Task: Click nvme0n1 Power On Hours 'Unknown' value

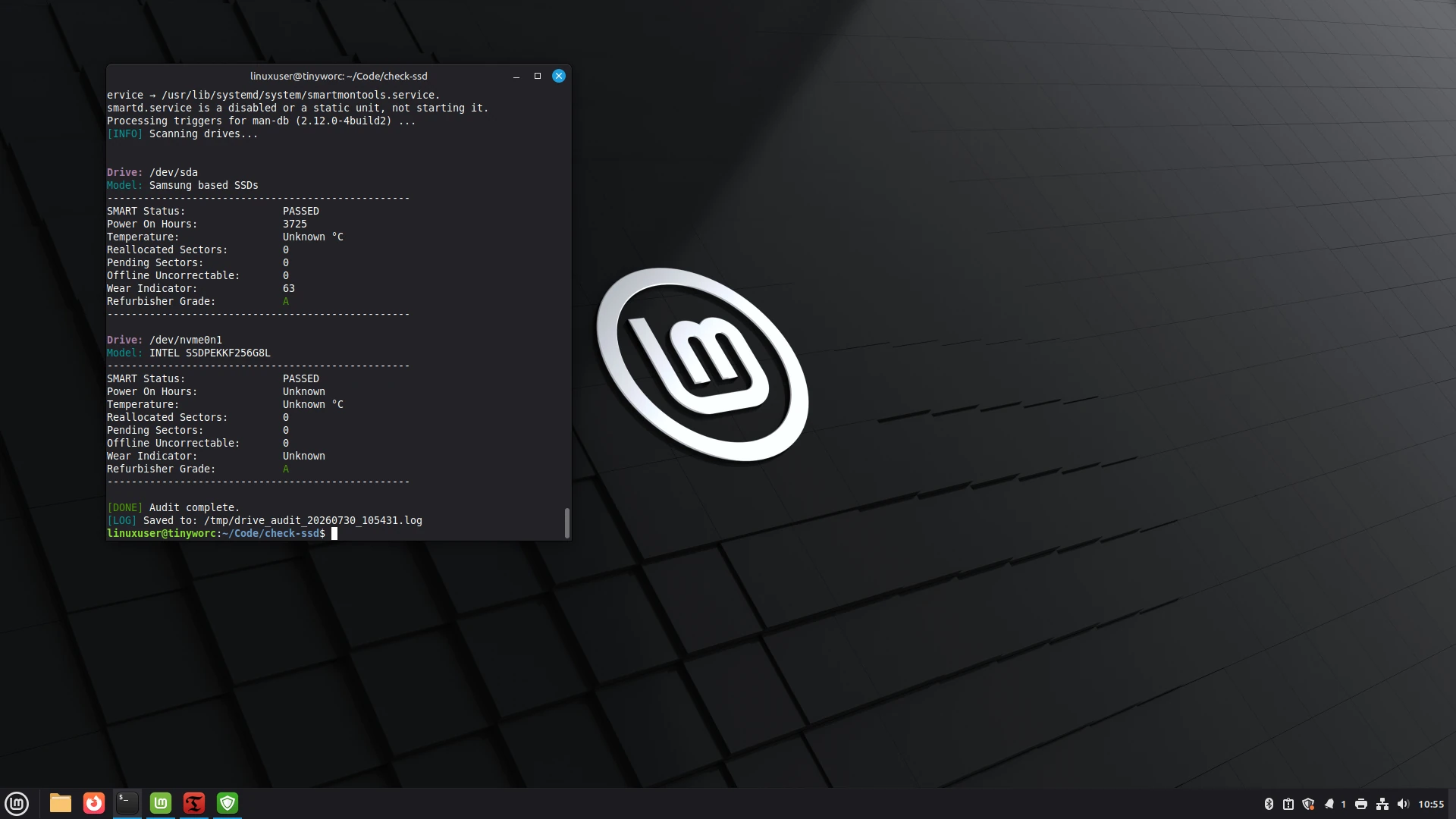Action: [x=304, y=392]
